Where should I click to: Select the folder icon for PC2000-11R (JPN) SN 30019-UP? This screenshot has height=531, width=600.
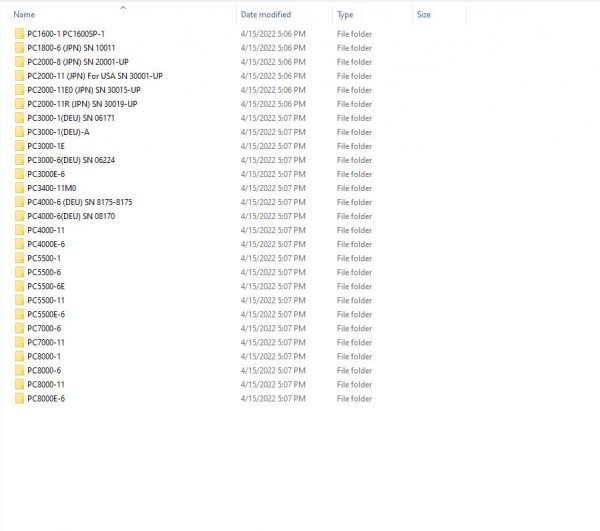pos(20,104)
